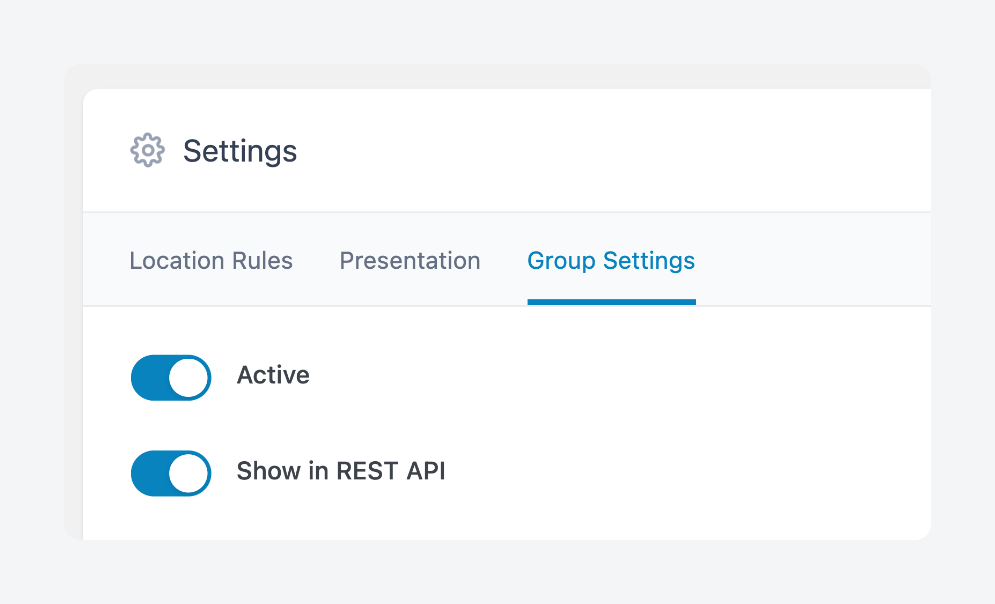The height and width of the screenshot is (604, 995).
Task: Open the Location Rules tab
Action: click(211, 261)
